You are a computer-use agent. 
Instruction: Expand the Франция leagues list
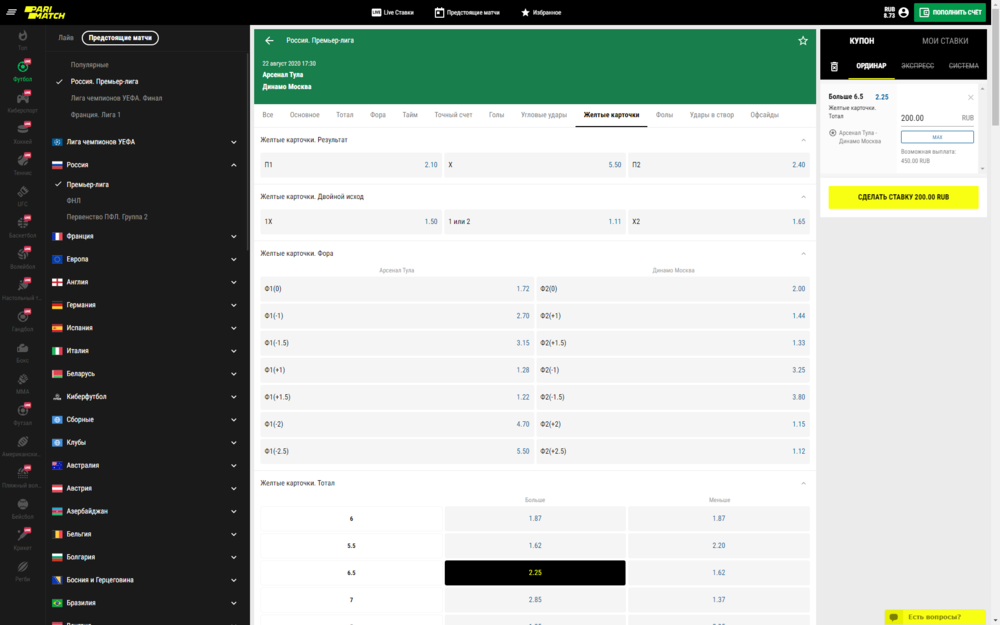click(233, 237)
